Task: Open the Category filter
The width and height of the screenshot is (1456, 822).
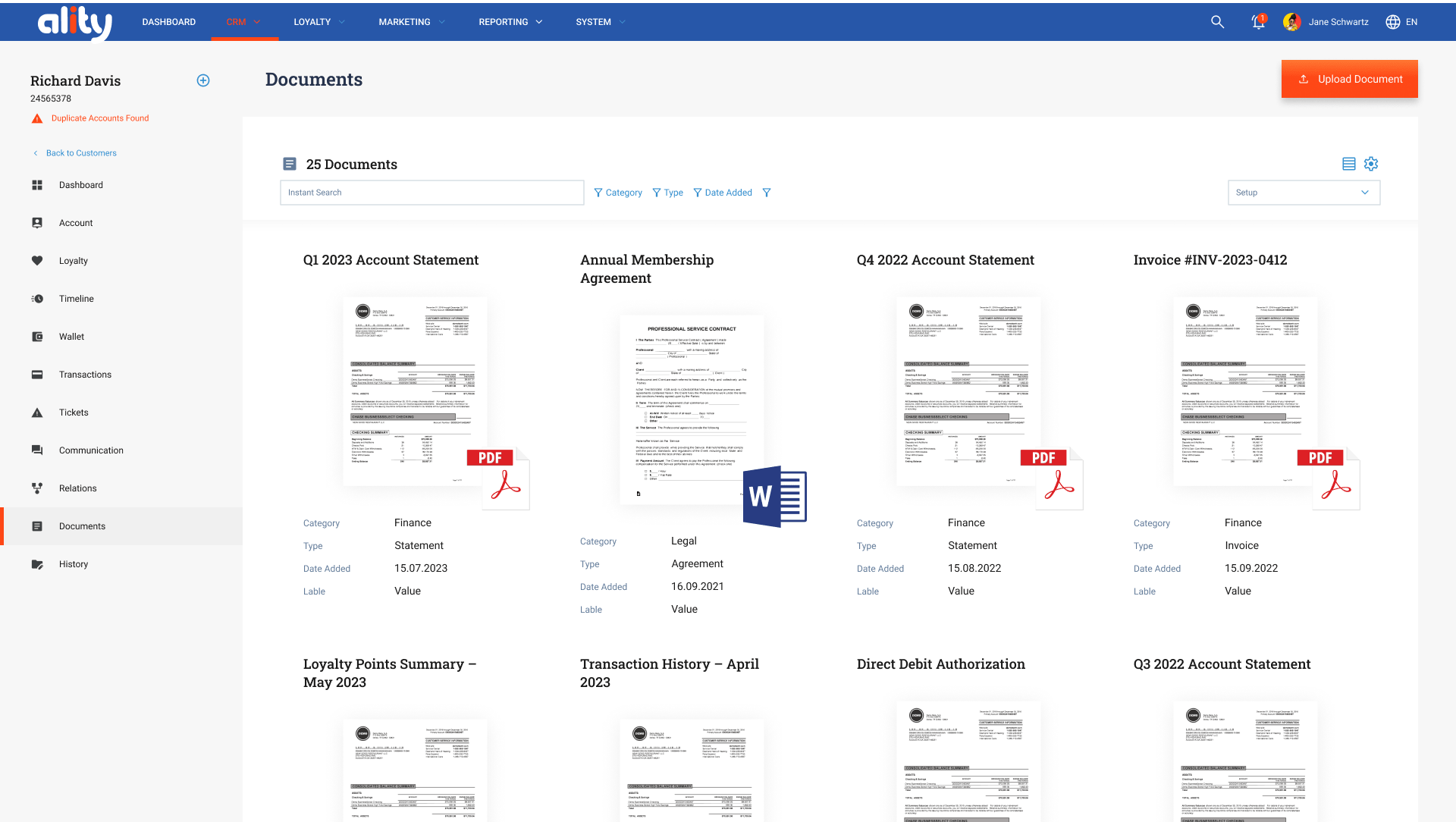Action: [617, 193]
